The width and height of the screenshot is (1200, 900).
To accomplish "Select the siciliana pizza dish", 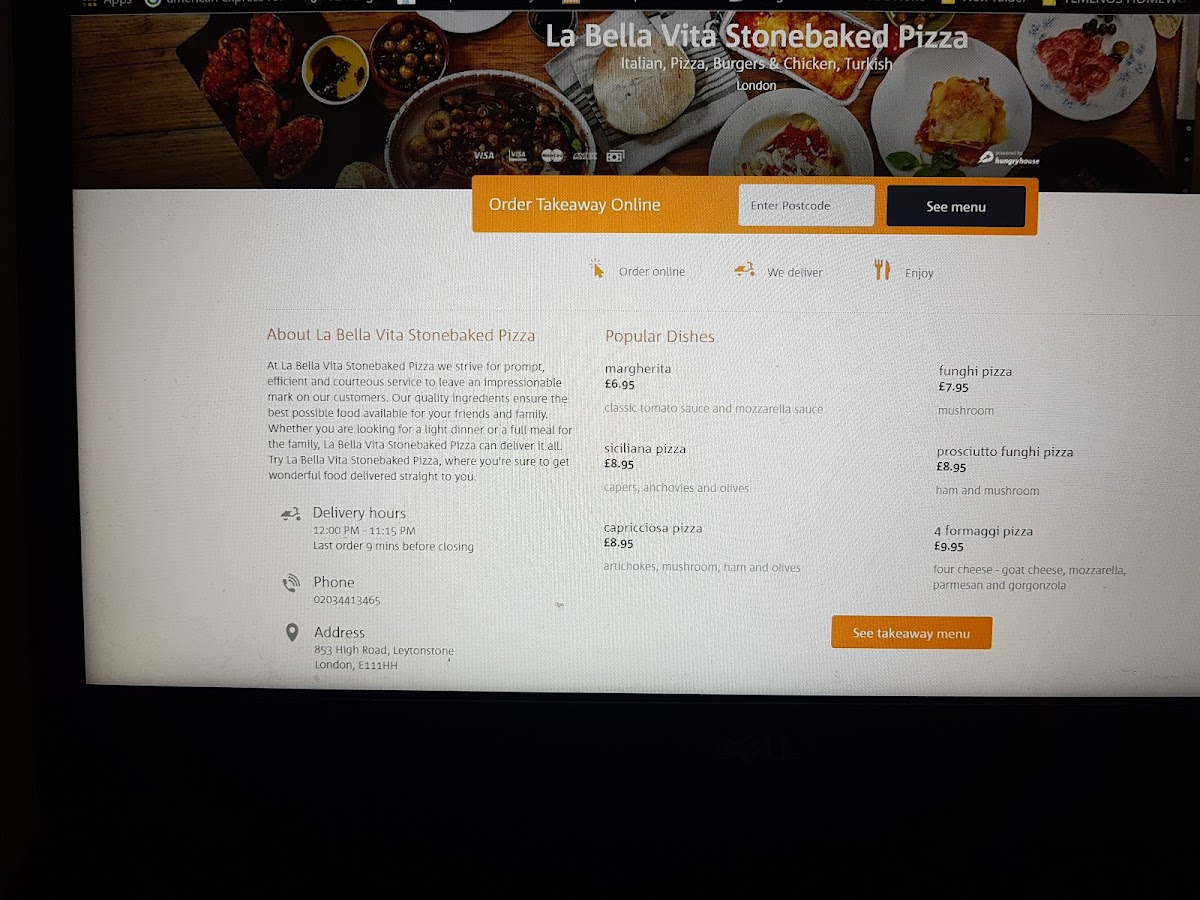I will (645, 449).
